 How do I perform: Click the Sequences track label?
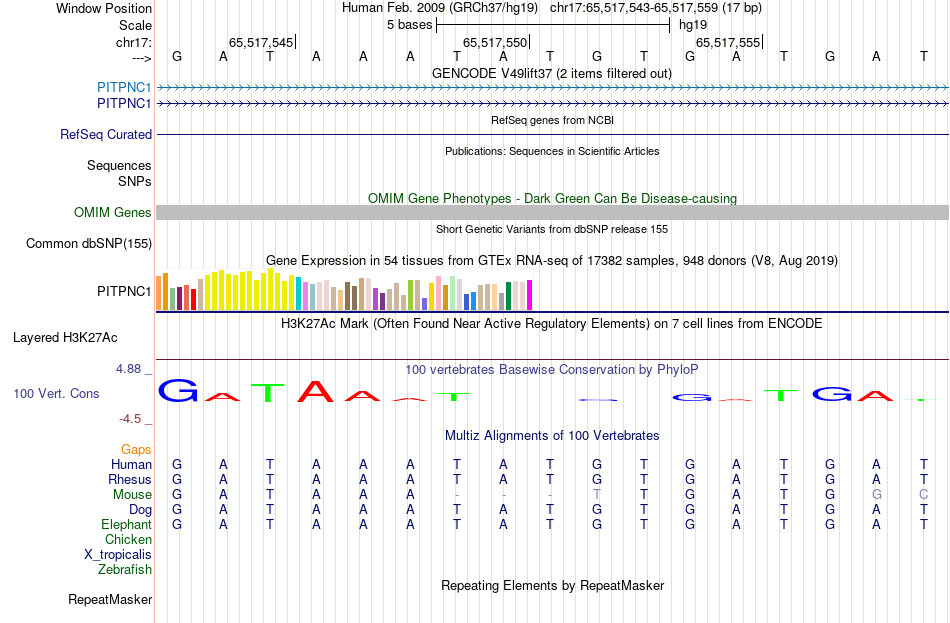(119, 165)
